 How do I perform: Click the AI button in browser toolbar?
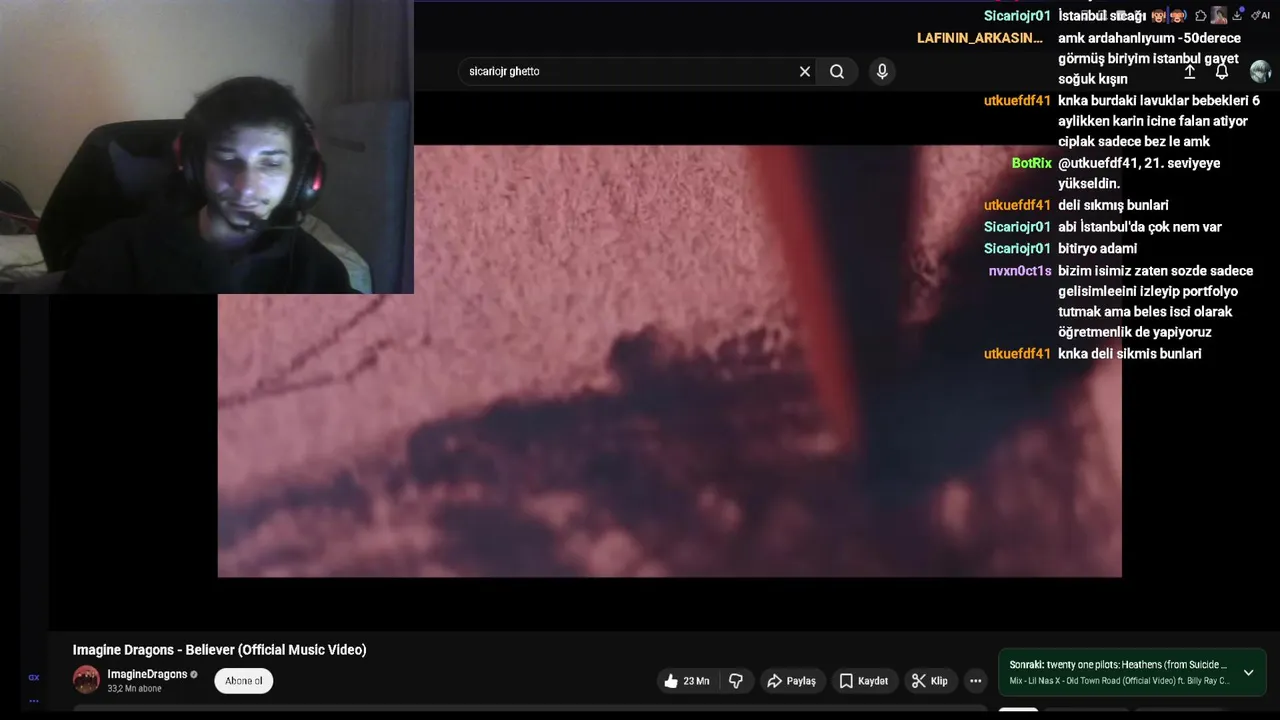click(x=1261, y=15)
